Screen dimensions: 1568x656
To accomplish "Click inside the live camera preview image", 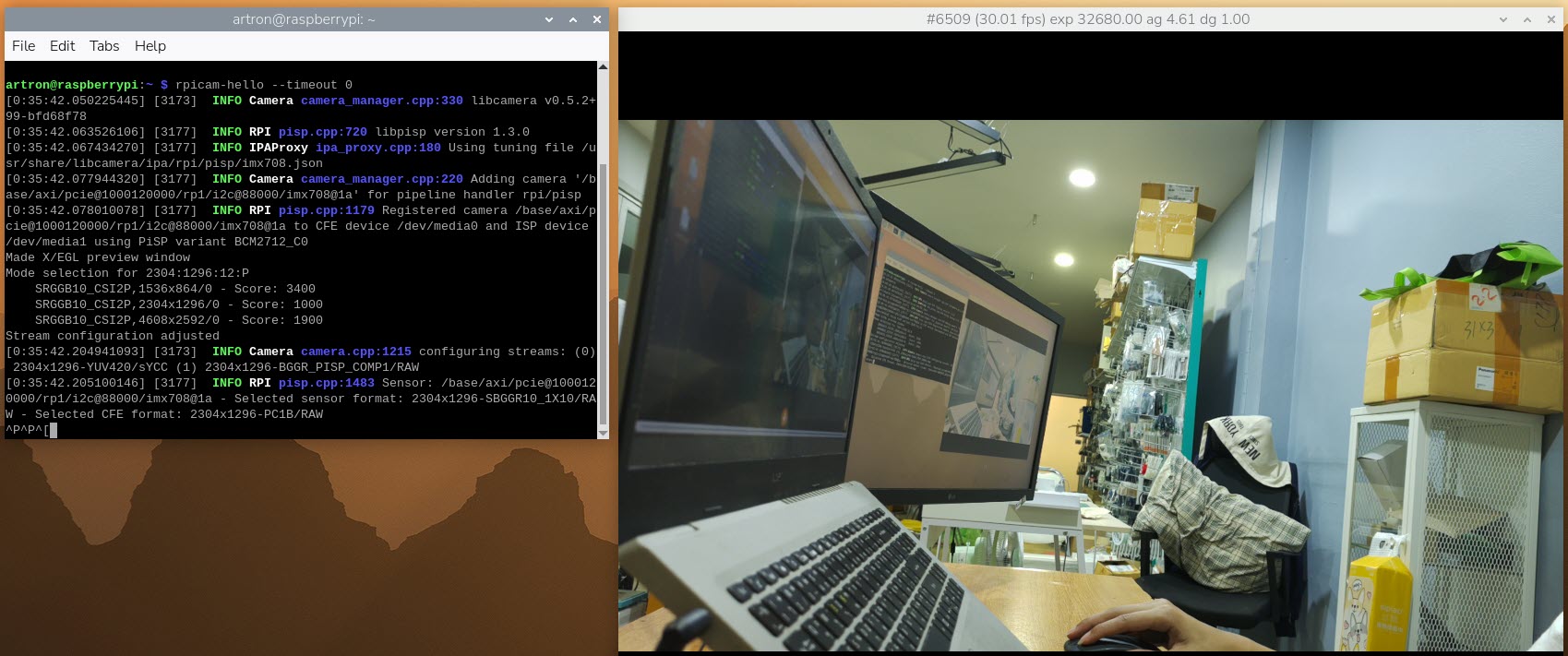I will tap(1089, 388).
